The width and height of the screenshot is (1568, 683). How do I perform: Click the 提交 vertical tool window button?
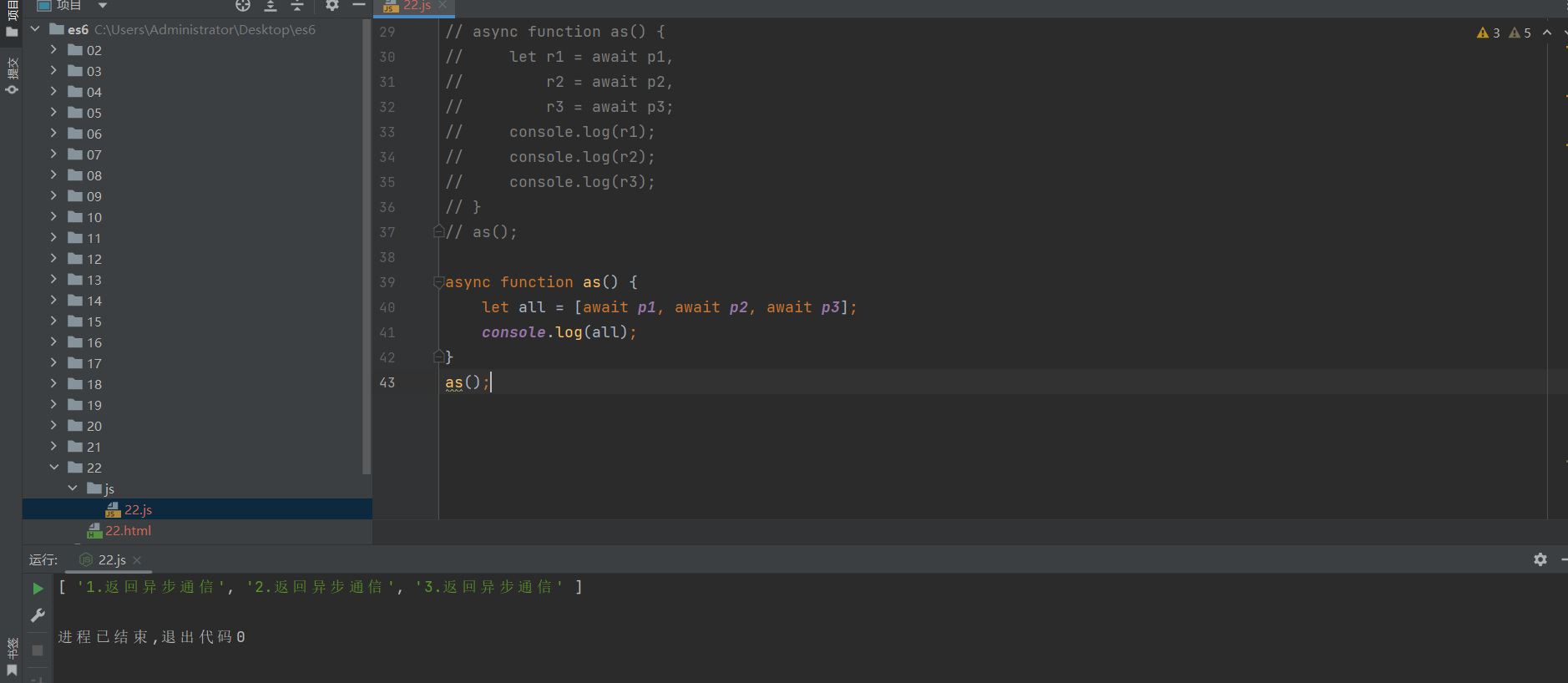coord(12,76)
